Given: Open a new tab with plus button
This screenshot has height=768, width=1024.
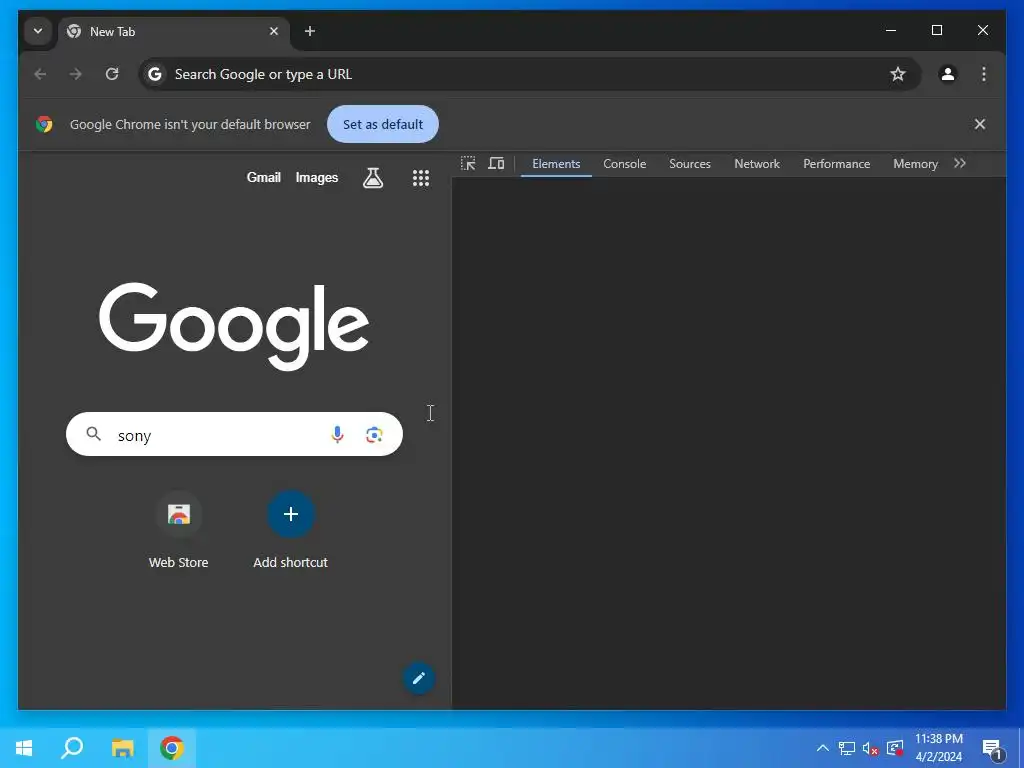Looking at the screenshot, I should click(310, 31).
